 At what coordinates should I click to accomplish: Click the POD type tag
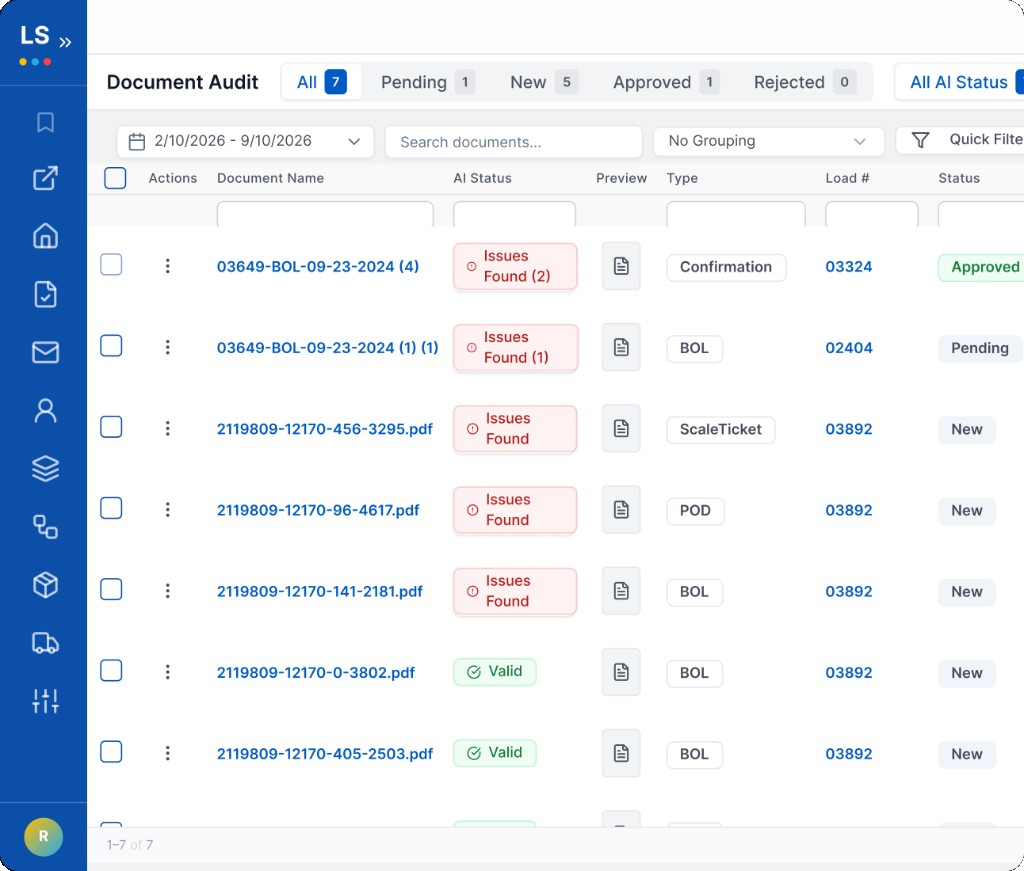[695, 511]
